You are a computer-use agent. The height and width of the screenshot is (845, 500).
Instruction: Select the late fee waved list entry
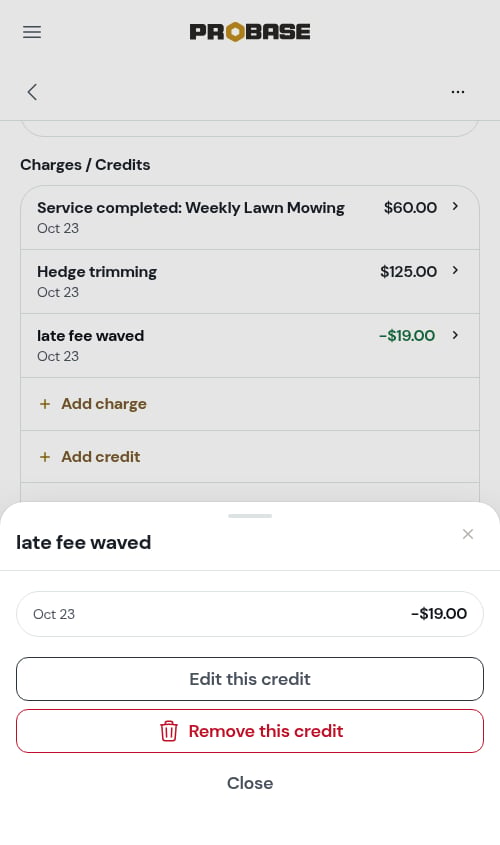tap(250, 346)
